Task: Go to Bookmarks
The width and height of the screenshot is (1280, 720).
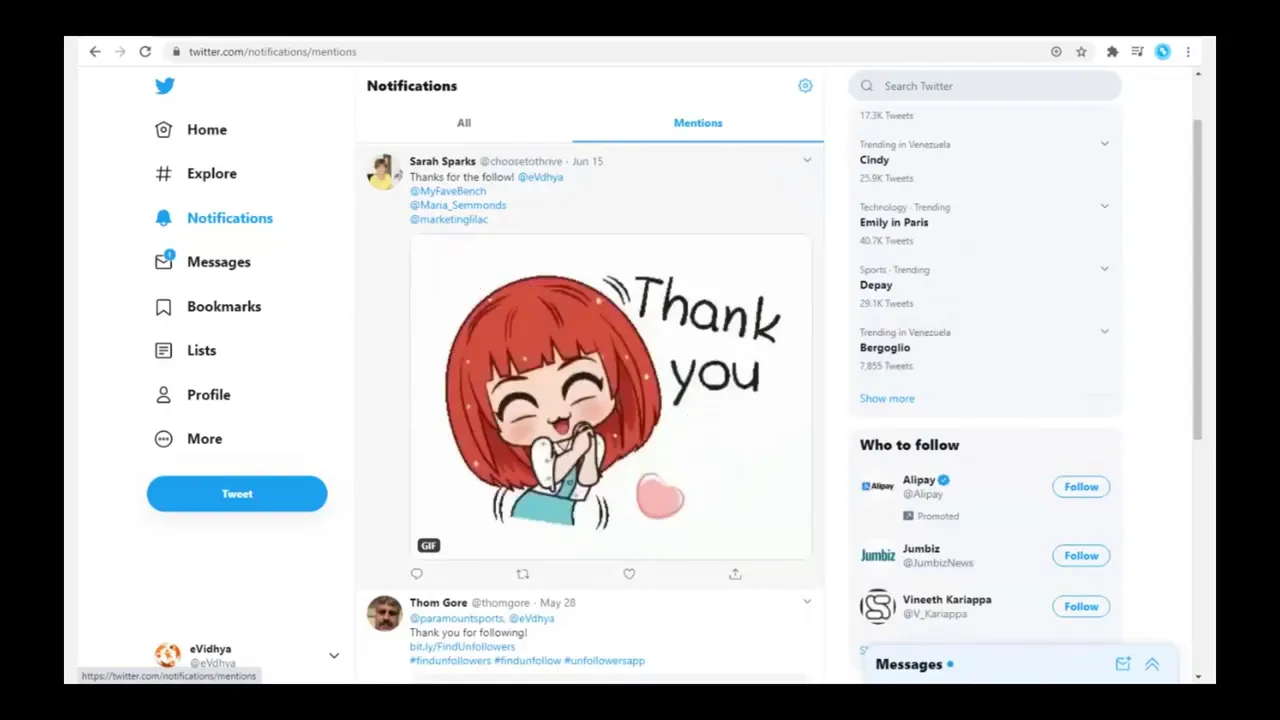Action: click(x=224, y=307)
